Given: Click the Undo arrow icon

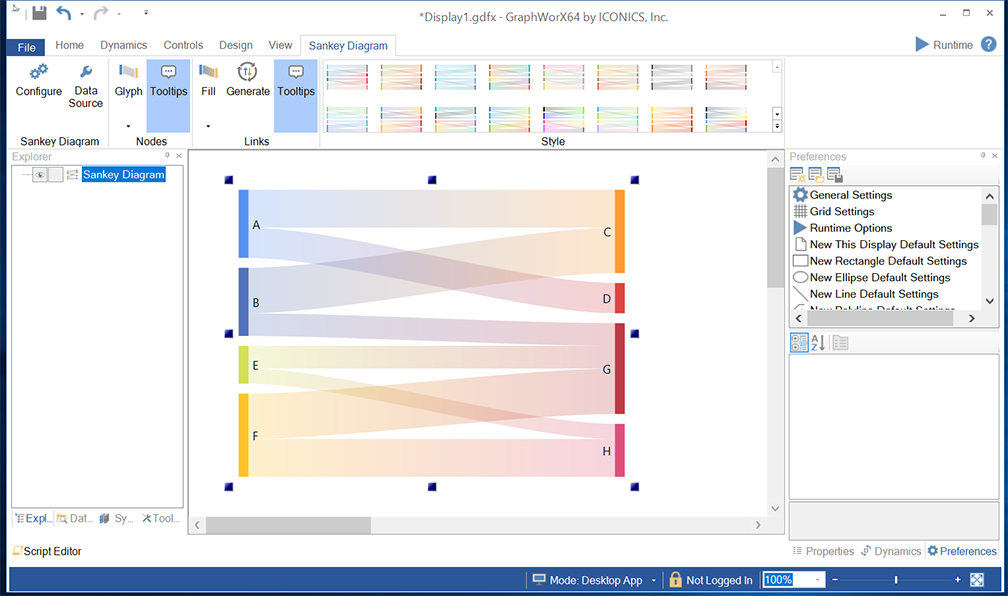Looking at the screenshot, I should click(64, 13).
